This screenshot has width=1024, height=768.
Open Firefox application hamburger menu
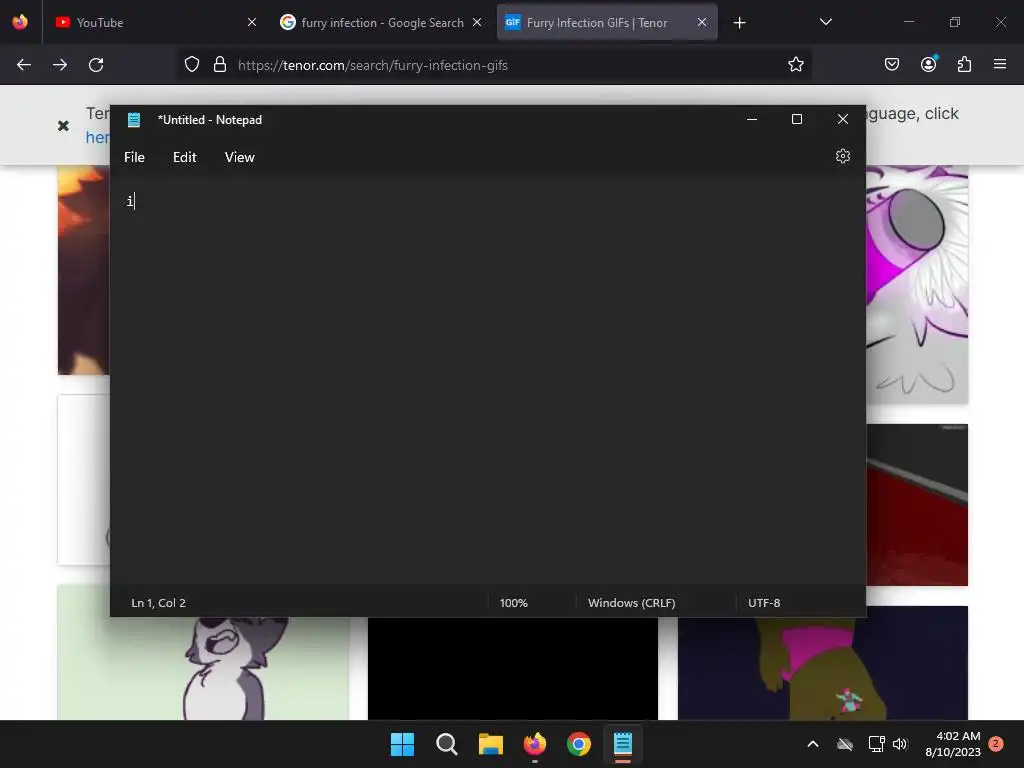pos(1000,65)
